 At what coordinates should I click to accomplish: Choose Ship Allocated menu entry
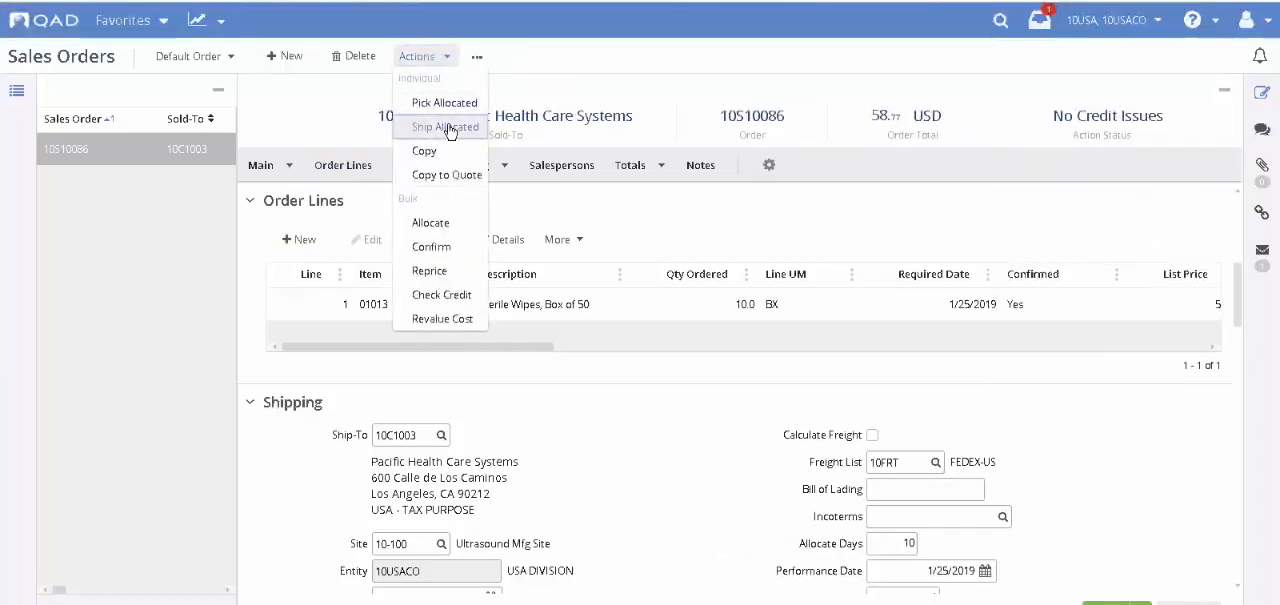(x=440, y=127)
